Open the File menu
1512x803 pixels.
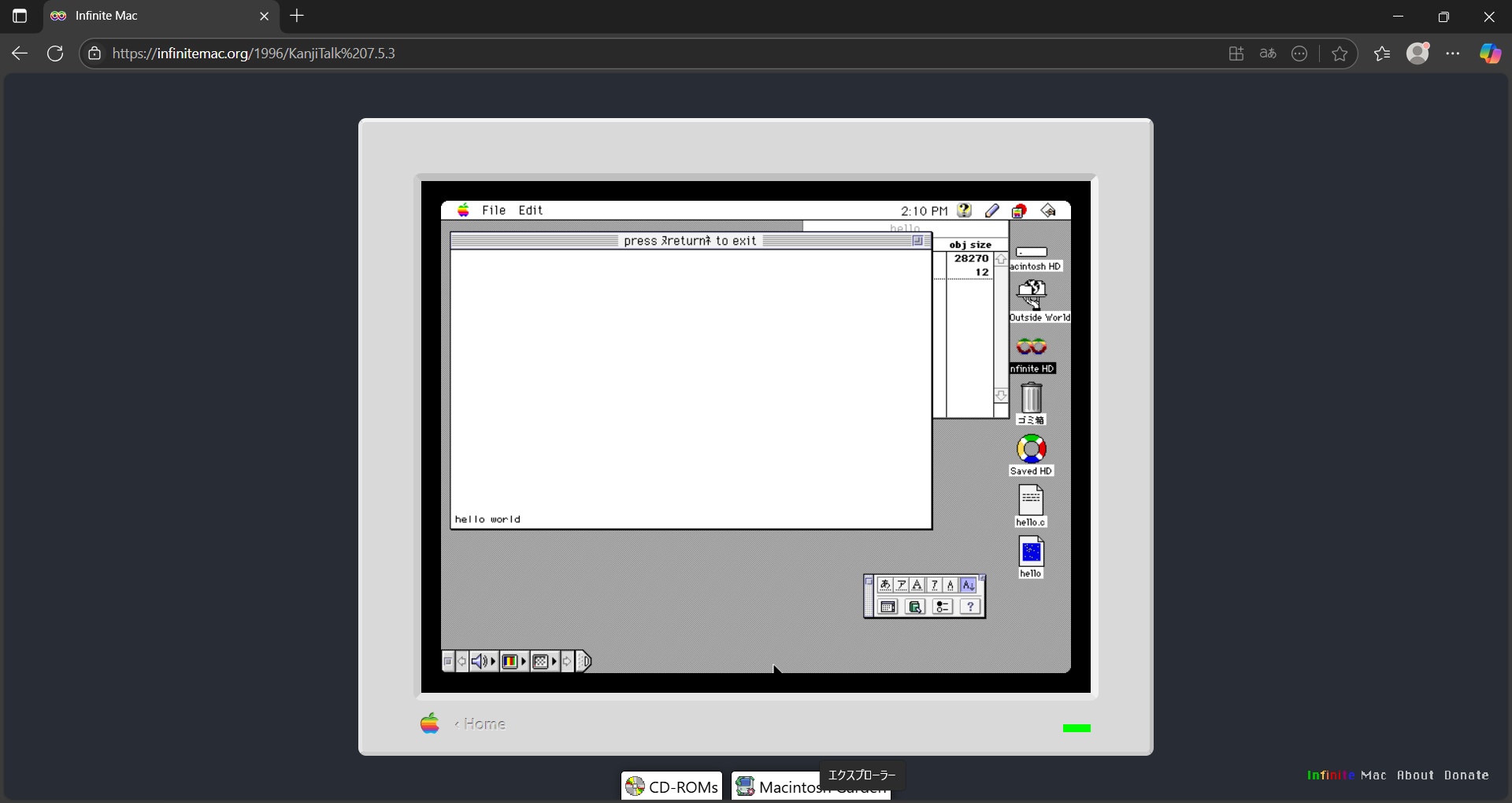494,210
